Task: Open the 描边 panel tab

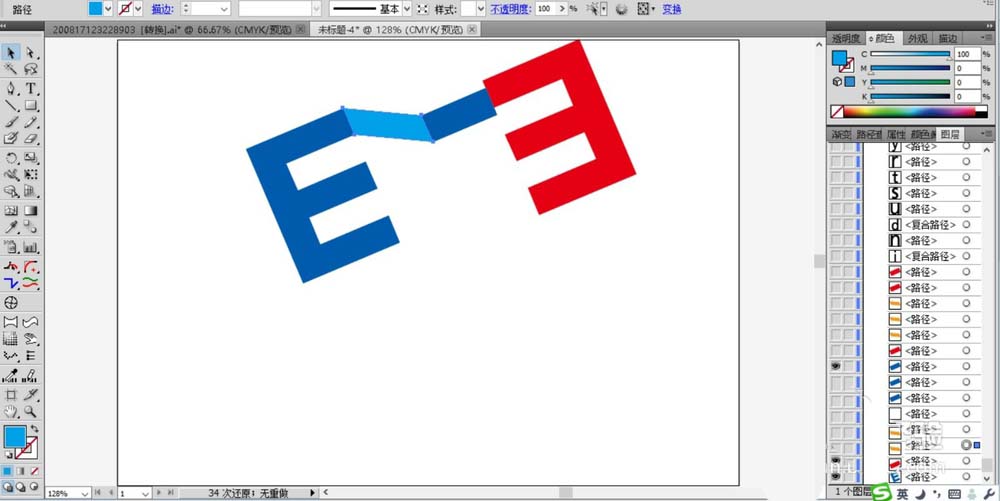Action: 948,39
